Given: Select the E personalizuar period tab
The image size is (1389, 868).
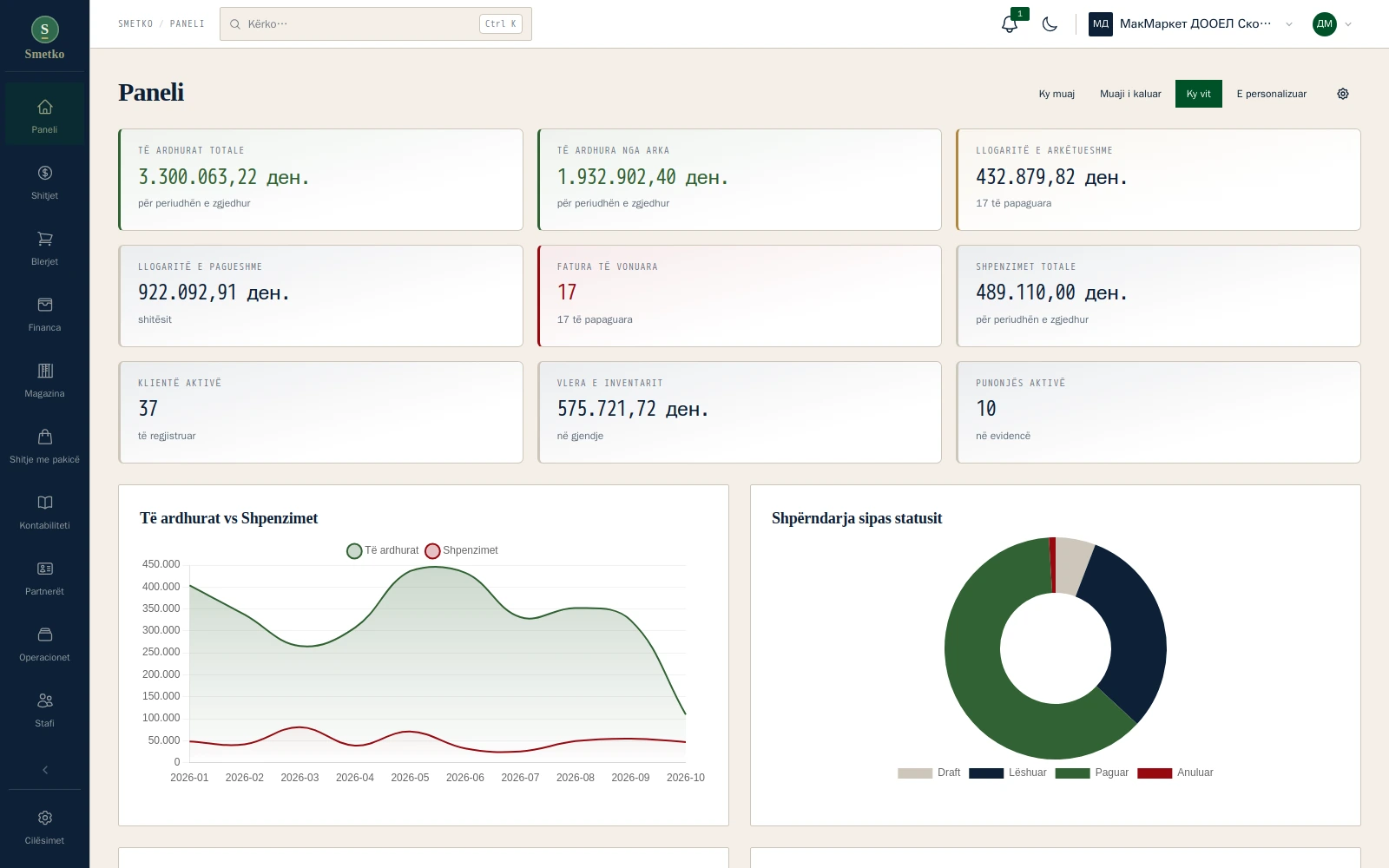Looking at the screenshot, I should point(1271,94).
